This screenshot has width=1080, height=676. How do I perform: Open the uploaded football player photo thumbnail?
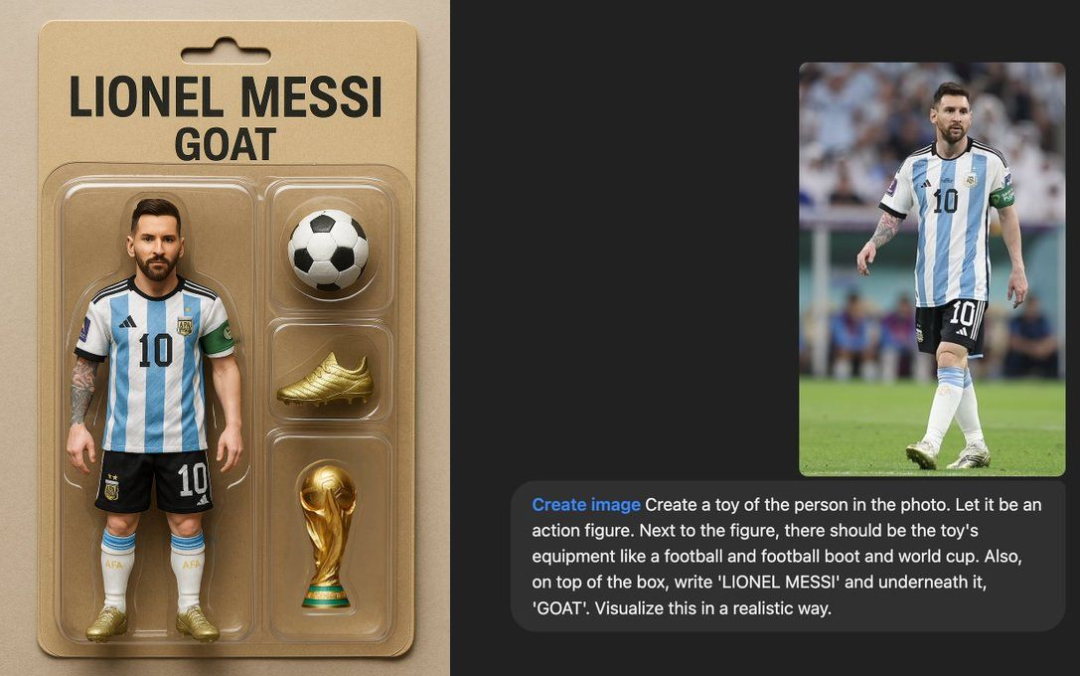tap(932, 269)
